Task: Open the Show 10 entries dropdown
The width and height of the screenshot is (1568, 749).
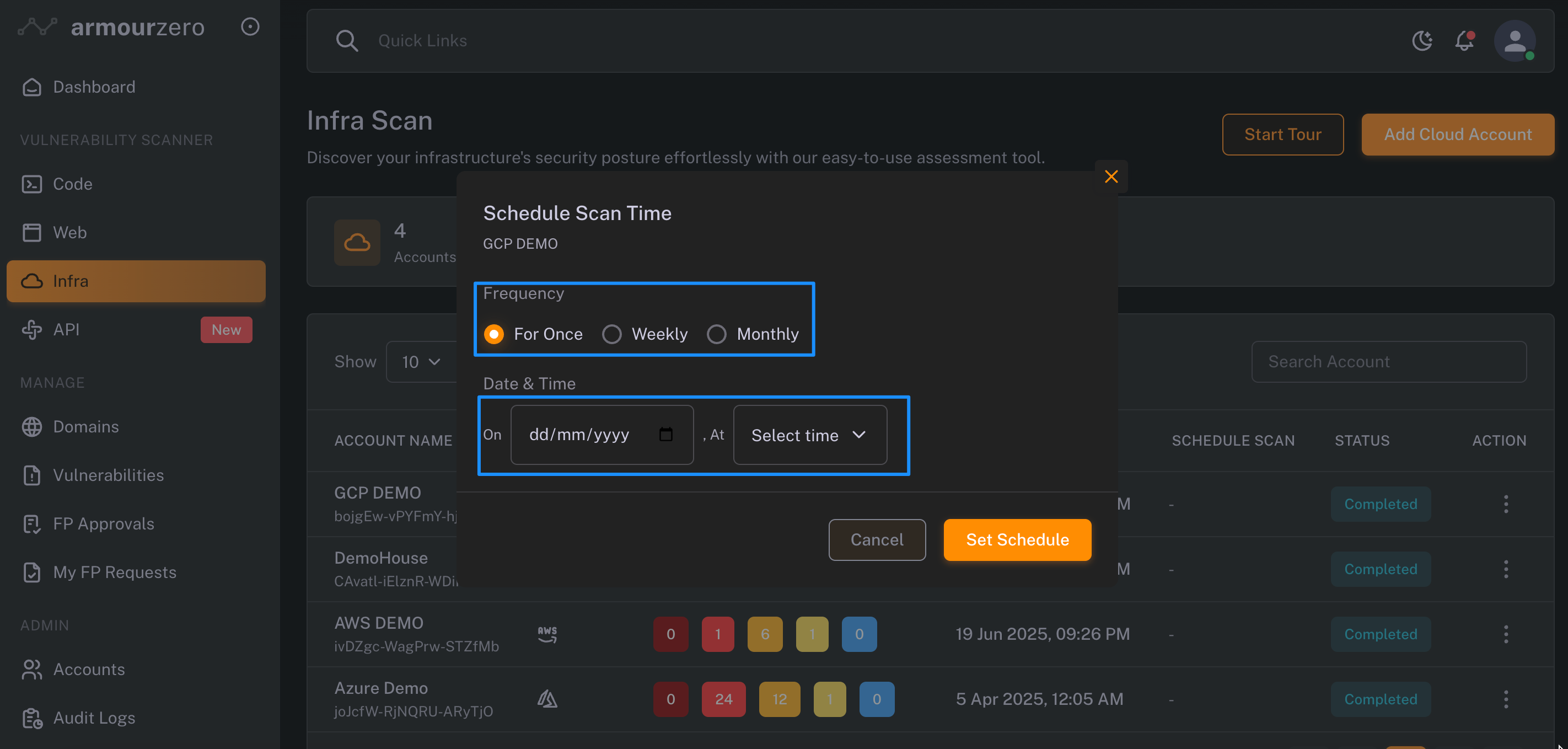Action: (421, 362)
